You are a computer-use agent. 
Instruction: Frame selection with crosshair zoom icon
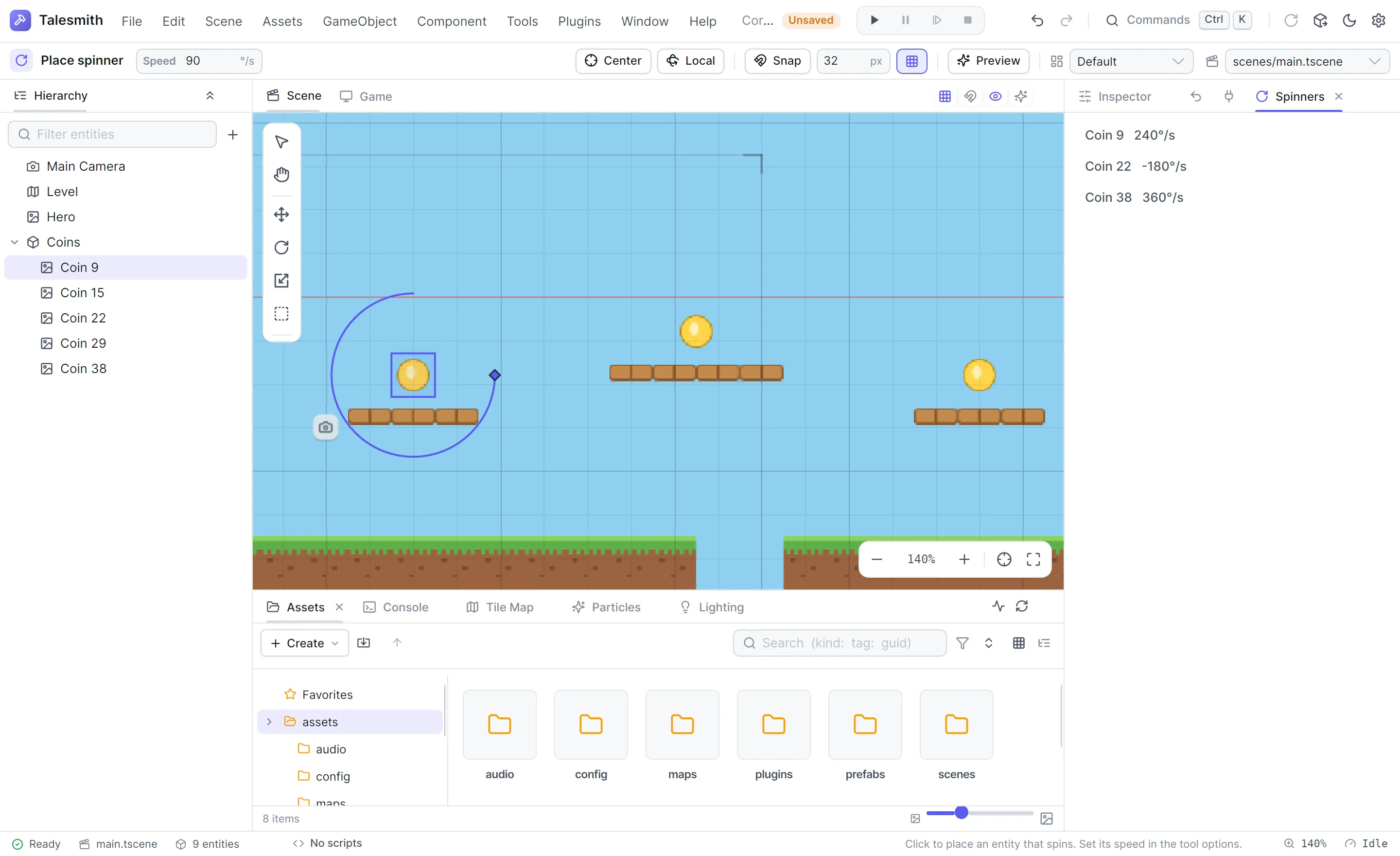[1004, 559]
